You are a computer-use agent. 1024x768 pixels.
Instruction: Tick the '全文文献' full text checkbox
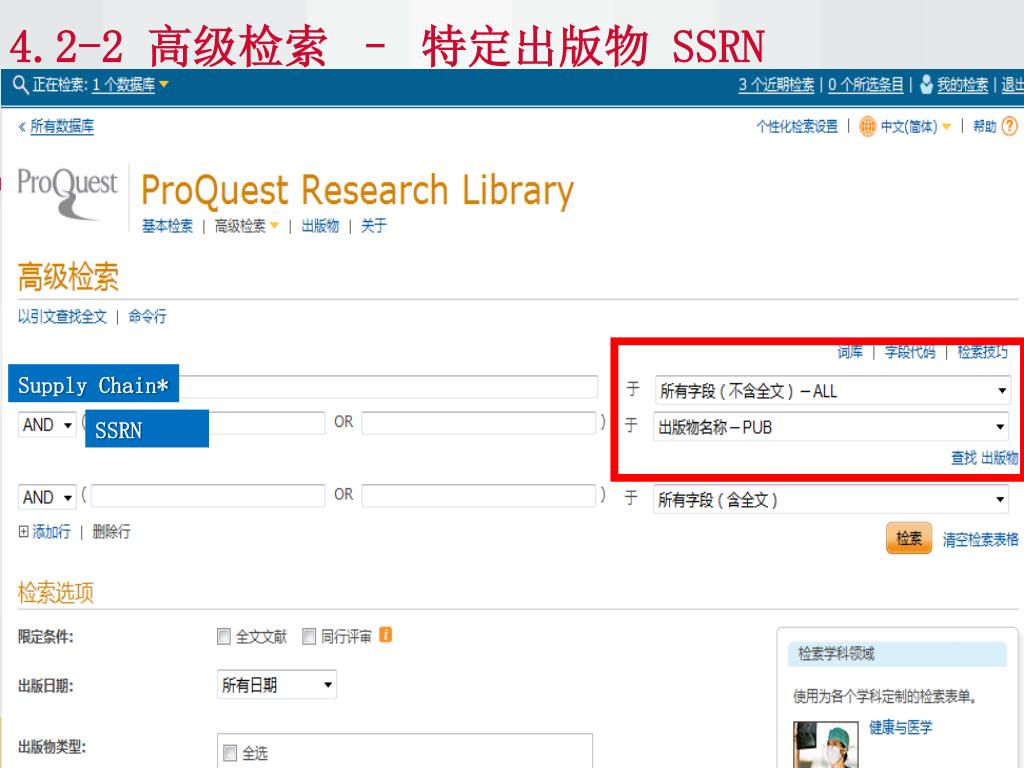224,636
